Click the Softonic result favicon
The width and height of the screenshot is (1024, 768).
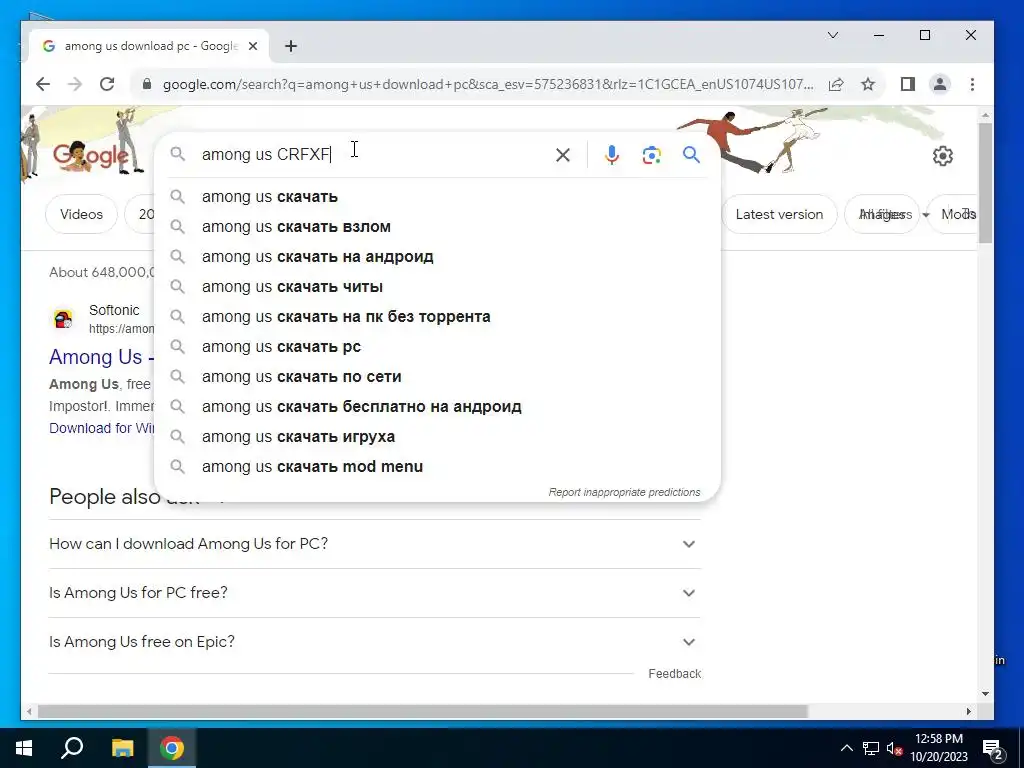click(x=63, y=319)
